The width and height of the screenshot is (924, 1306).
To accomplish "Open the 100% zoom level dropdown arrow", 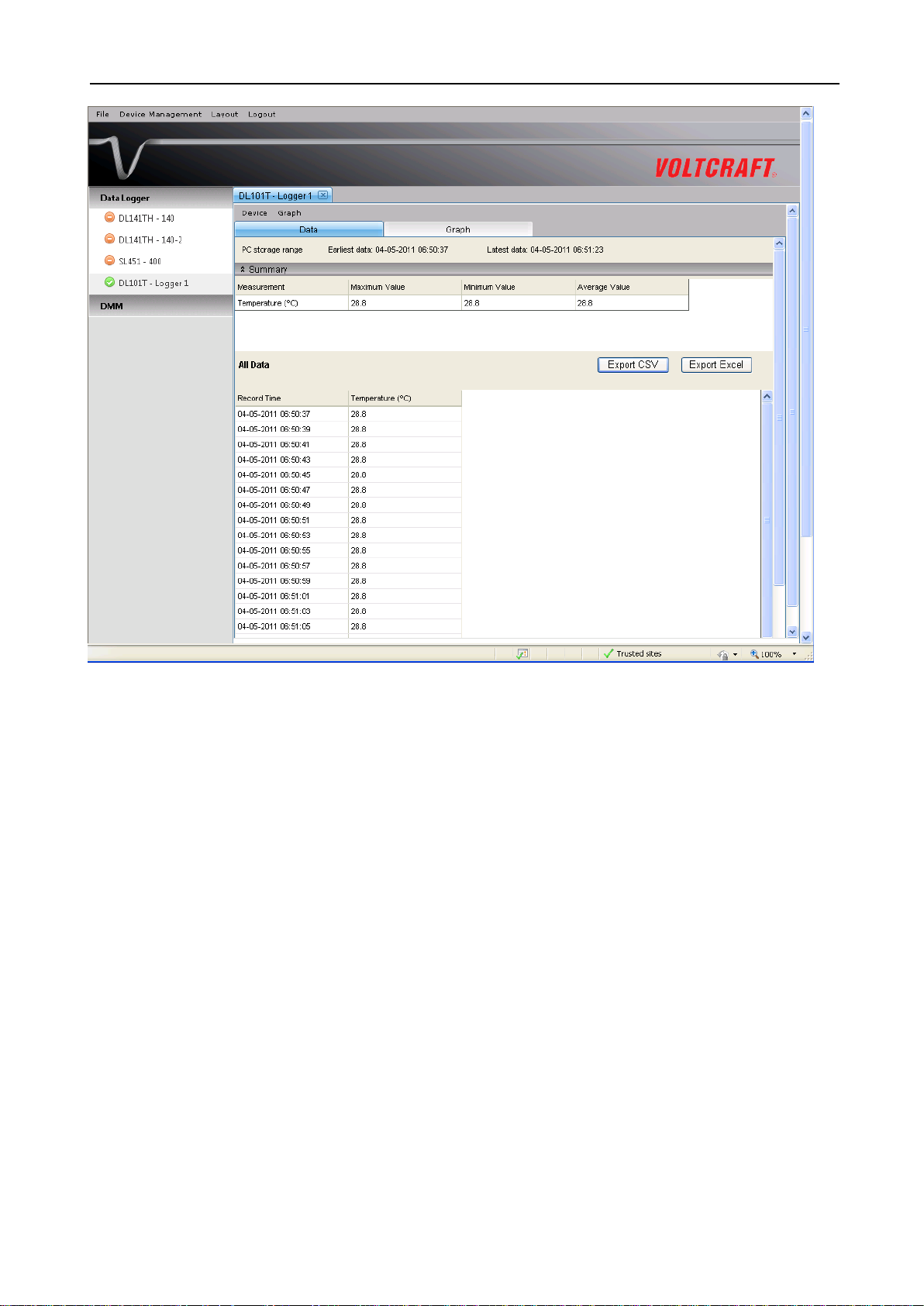I will point(794,654).
